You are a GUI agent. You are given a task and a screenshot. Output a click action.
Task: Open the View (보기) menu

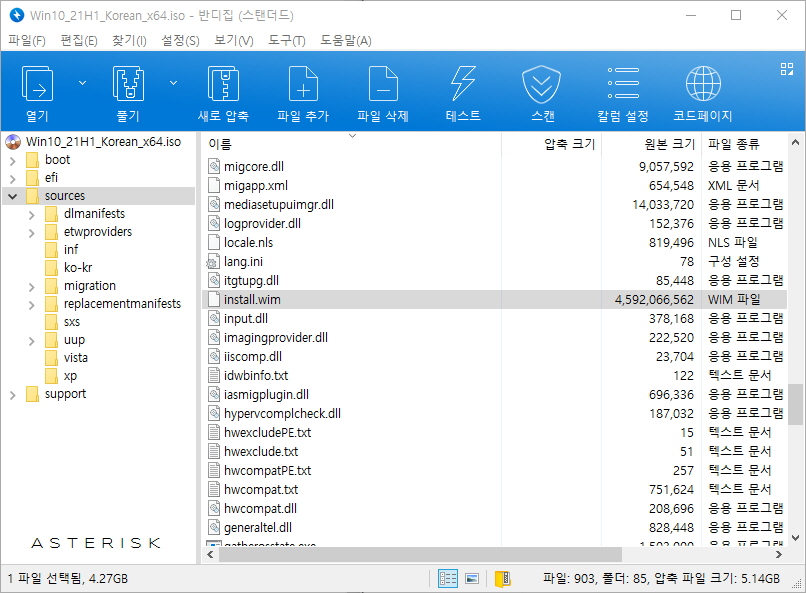click(234, 41)
